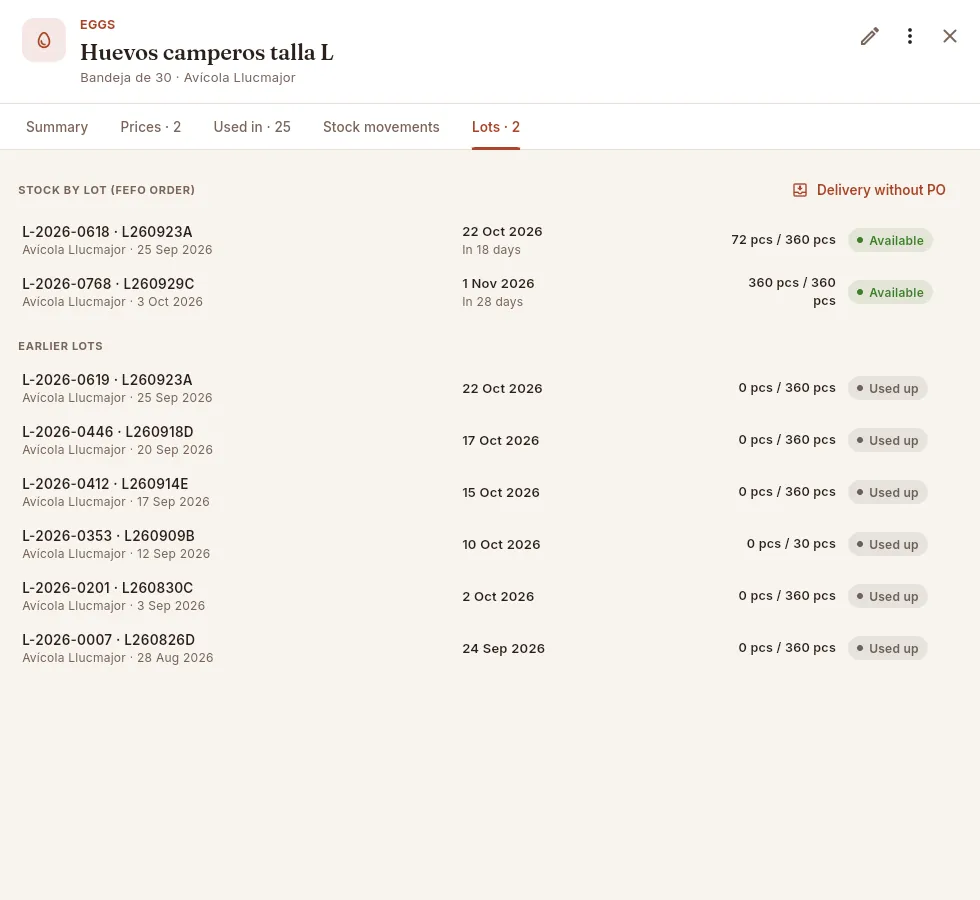Click Used up badge for lot L-2026-0201
Viewport: 980px width, 900px height.
coord(888,596)
